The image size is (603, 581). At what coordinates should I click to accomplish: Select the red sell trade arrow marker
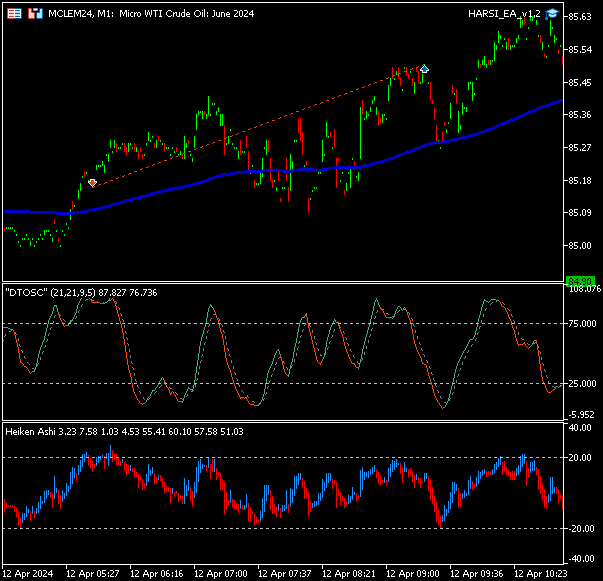point(92,183)
